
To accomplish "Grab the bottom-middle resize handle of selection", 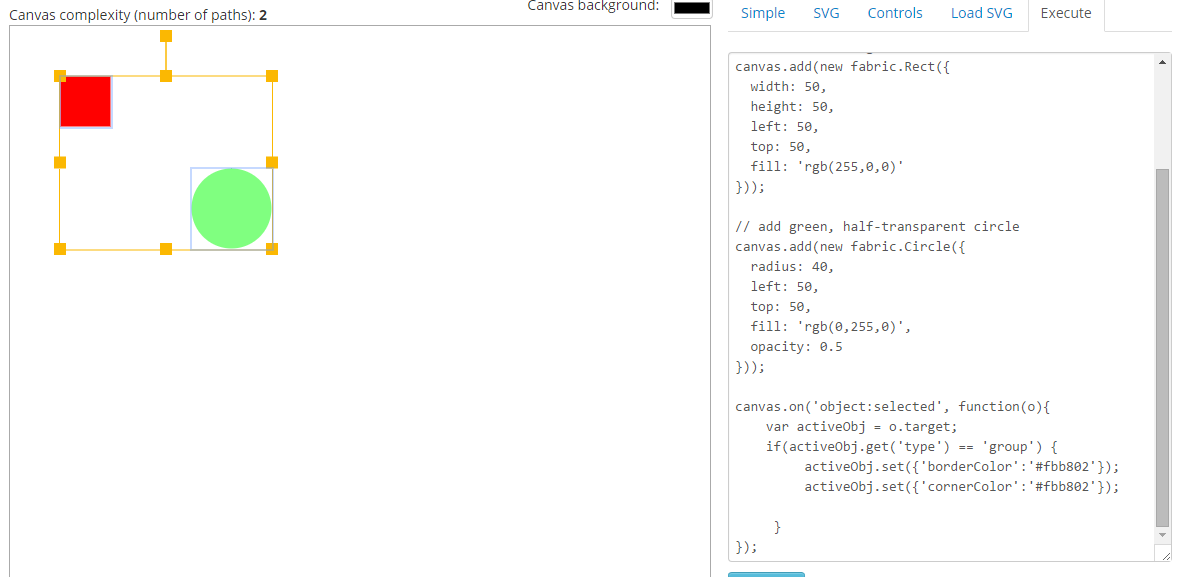I will pos(166,249).
